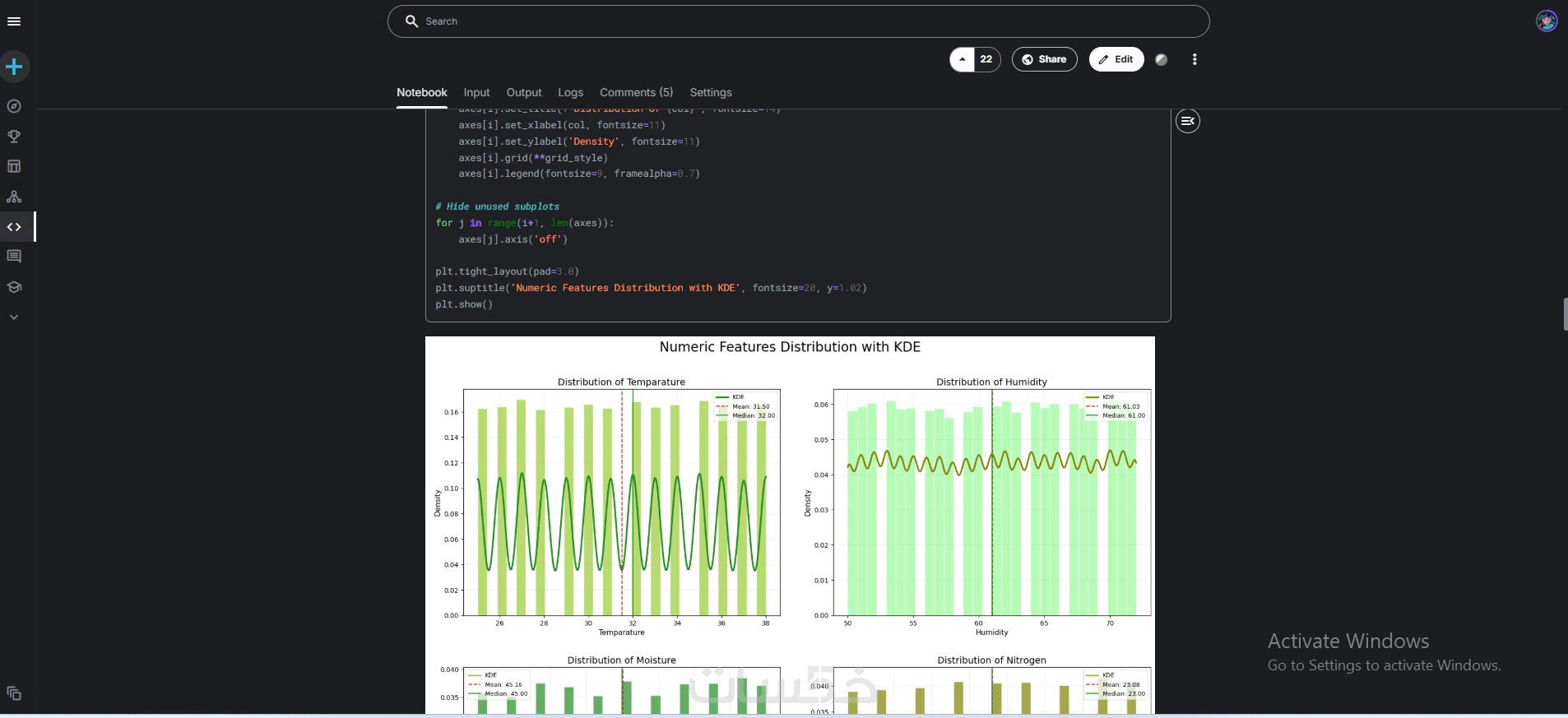Open the three-dot more options menu

point(1195,59)
